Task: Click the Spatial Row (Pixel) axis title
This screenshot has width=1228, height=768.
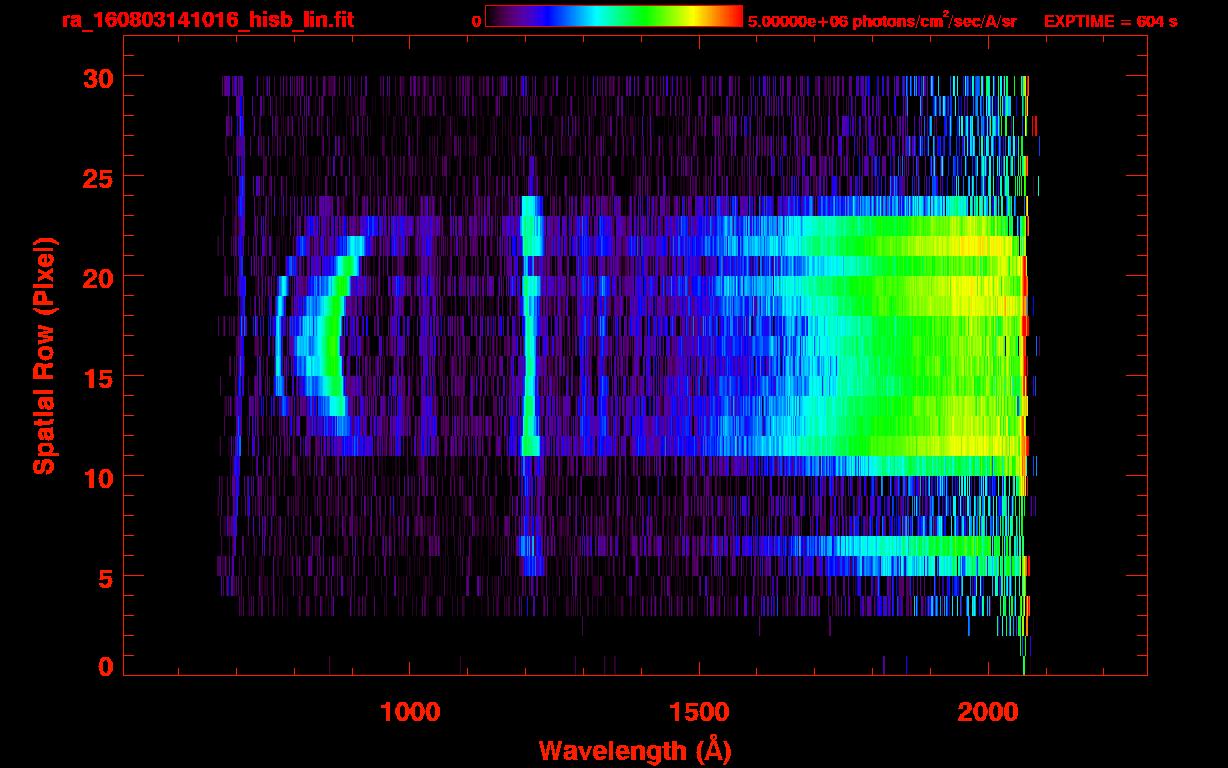Action: coord(44,356)
